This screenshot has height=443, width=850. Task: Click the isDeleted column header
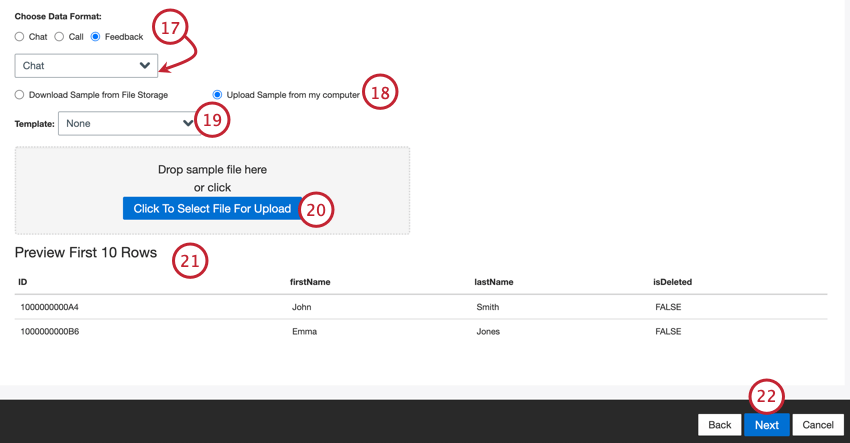pos(672,282)
